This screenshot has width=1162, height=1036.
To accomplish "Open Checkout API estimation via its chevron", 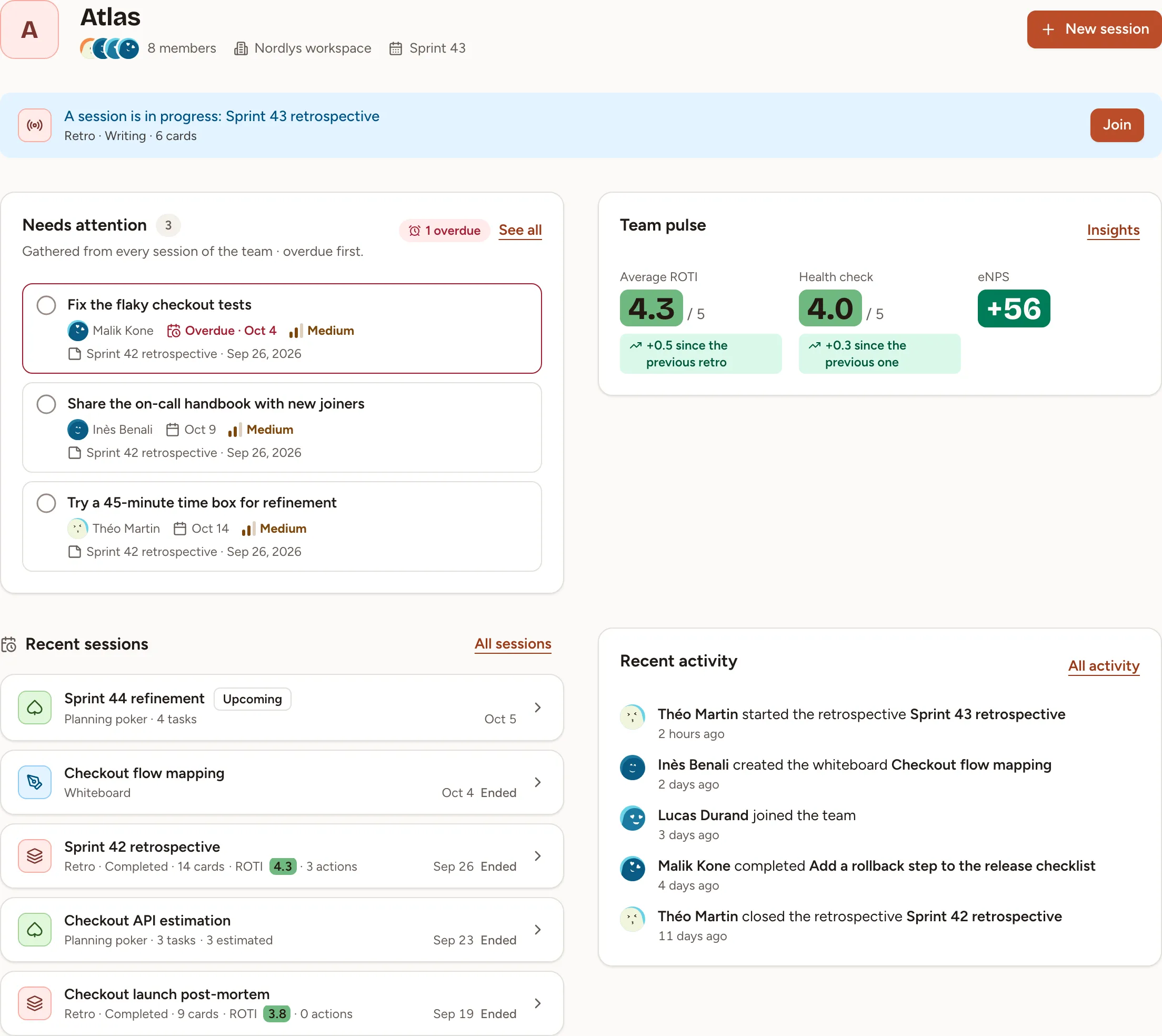I will (x=537, y=930).
